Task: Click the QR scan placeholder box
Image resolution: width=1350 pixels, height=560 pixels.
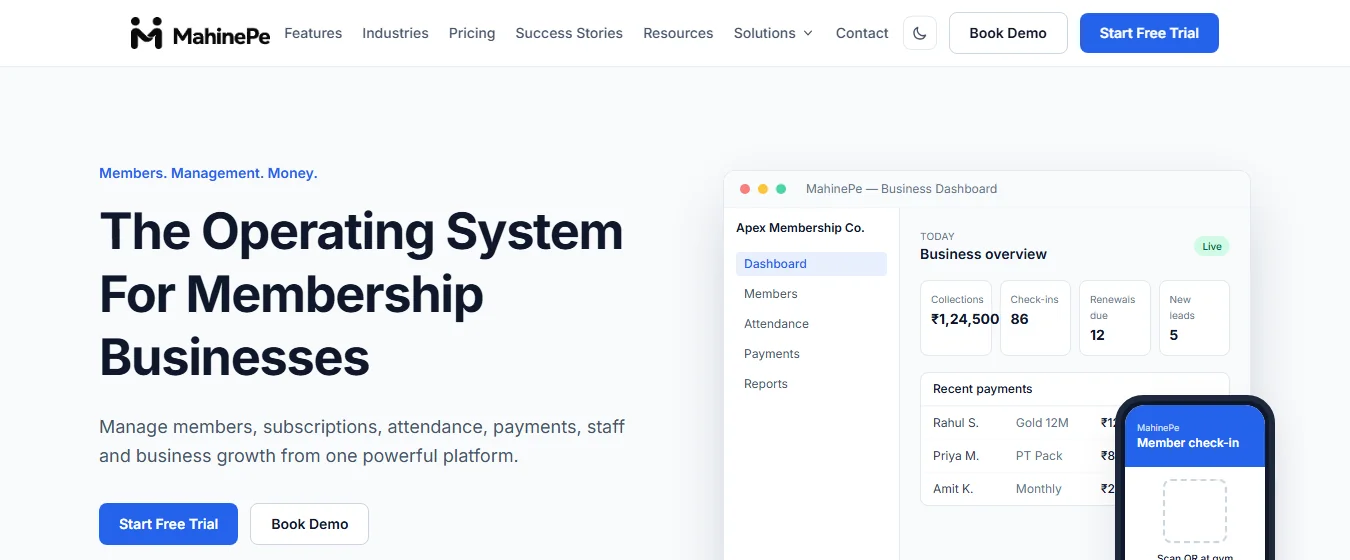Action: coord(1194,511)
